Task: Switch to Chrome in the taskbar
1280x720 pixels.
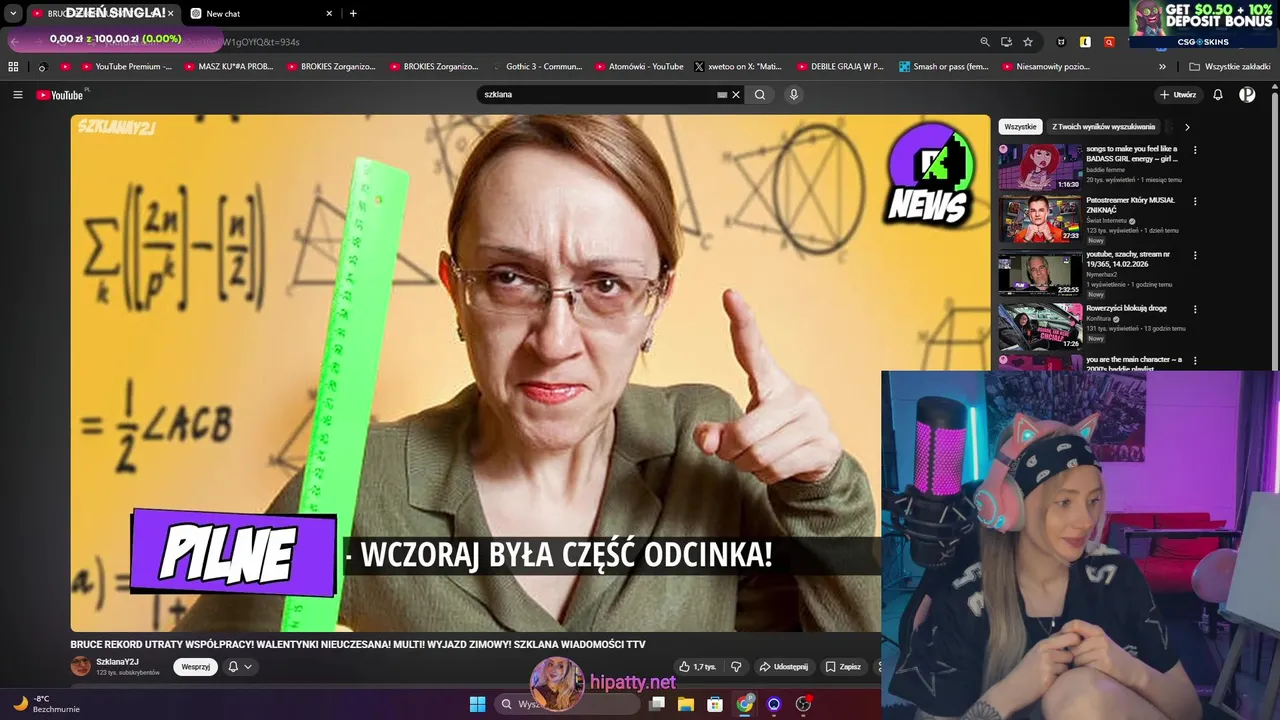Action: [x=745, y=704]
